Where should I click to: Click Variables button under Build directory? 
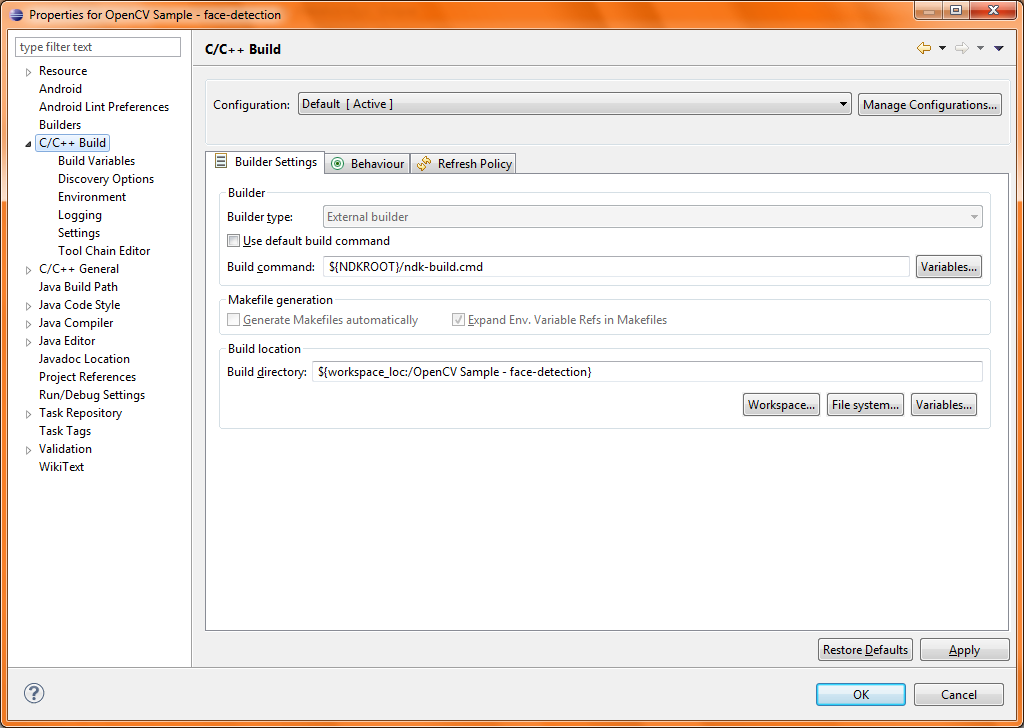pos(944,405)
